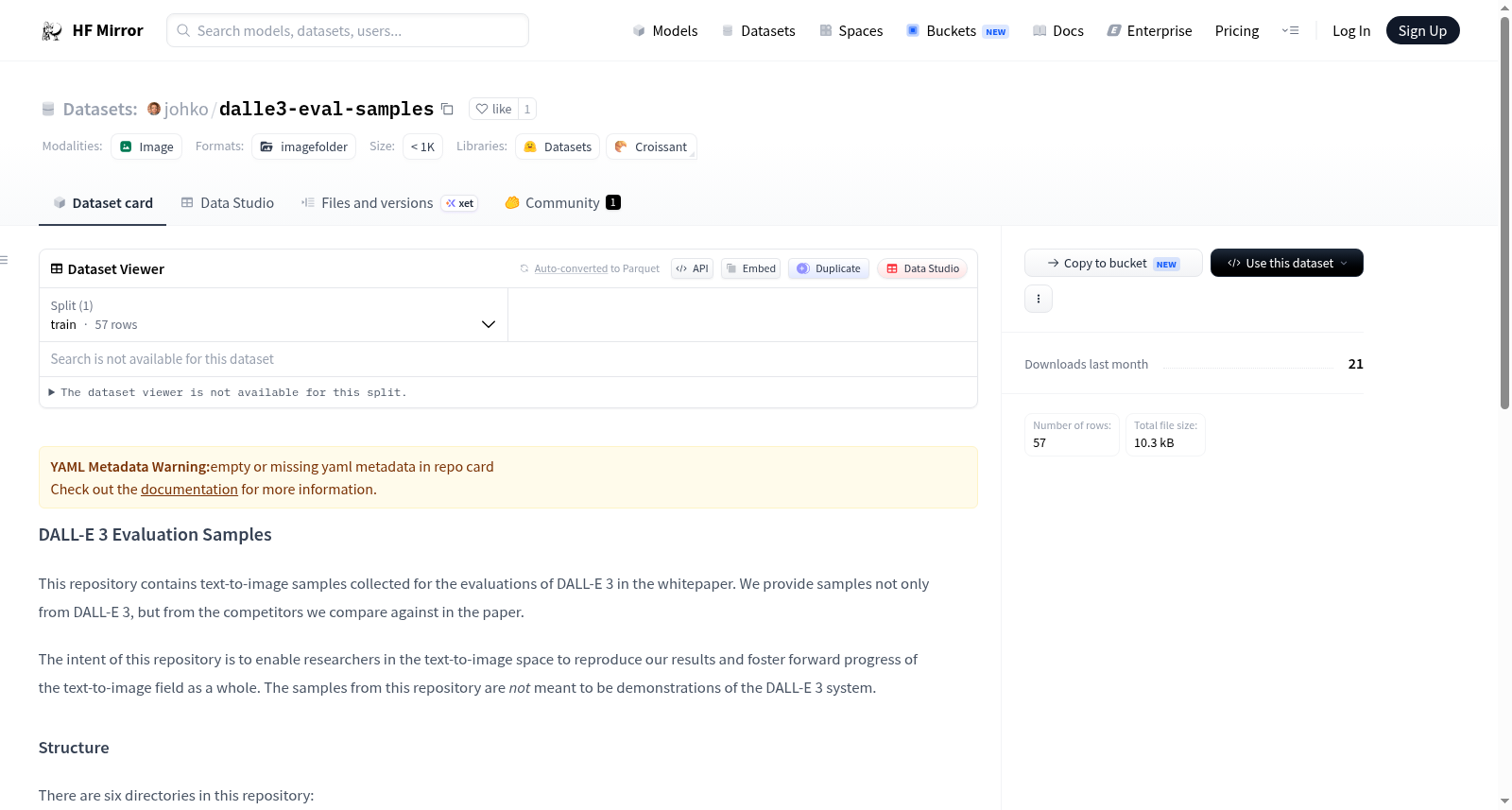The width and height of the screenshot is (1512, 810).
Task: Focus the search models, datasets, users field
Action: [x=348, y=30]
